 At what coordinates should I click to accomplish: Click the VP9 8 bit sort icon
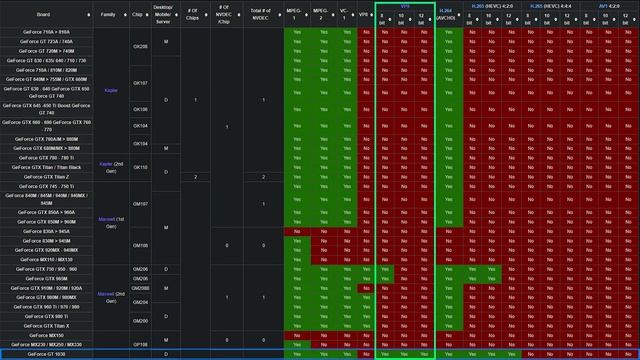coord(390,19)
